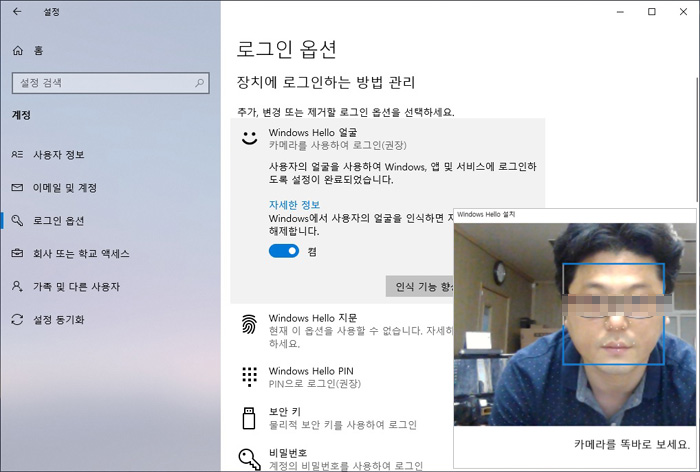The height and width of the screenshot is (472, 700).
Task: Close the settings window
Action: pyautogui.click(x=683, y=12)
